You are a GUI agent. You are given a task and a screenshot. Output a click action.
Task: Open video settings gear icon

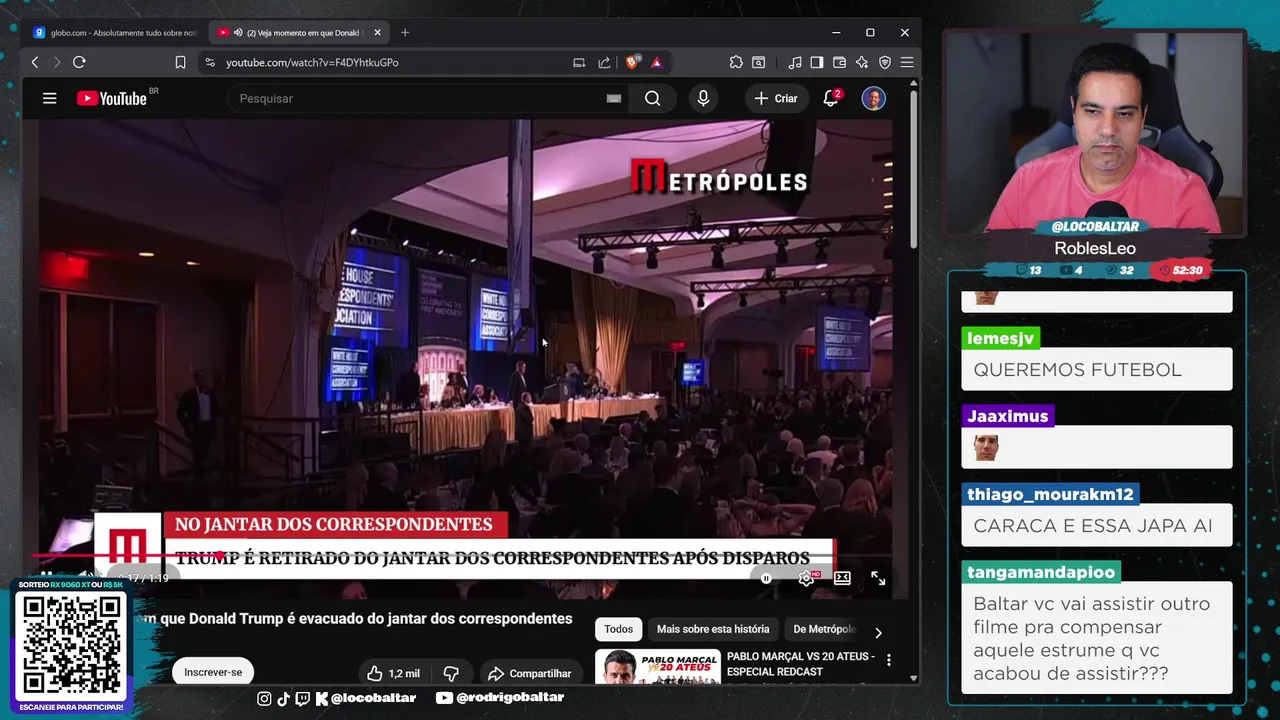pyautogui.click(x=806, y=578)
